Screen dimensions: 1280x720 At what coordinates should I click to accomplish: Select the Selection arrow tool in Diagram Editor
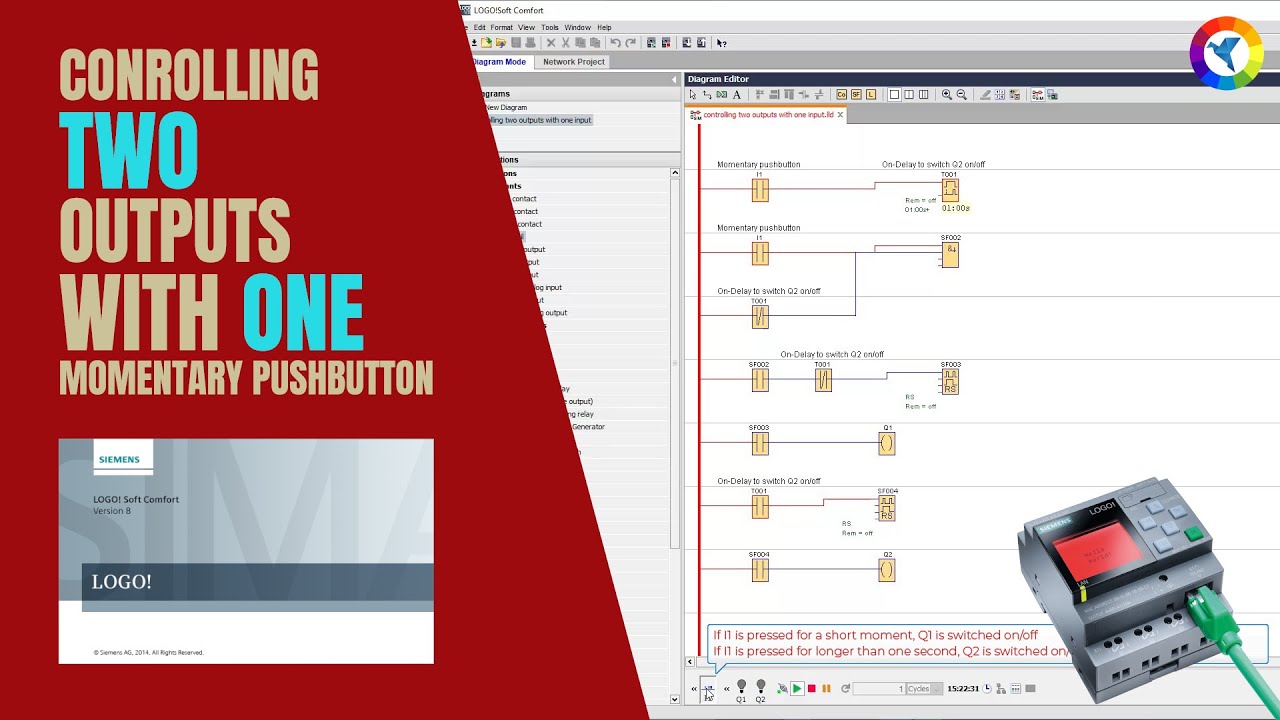click(693, 95)
